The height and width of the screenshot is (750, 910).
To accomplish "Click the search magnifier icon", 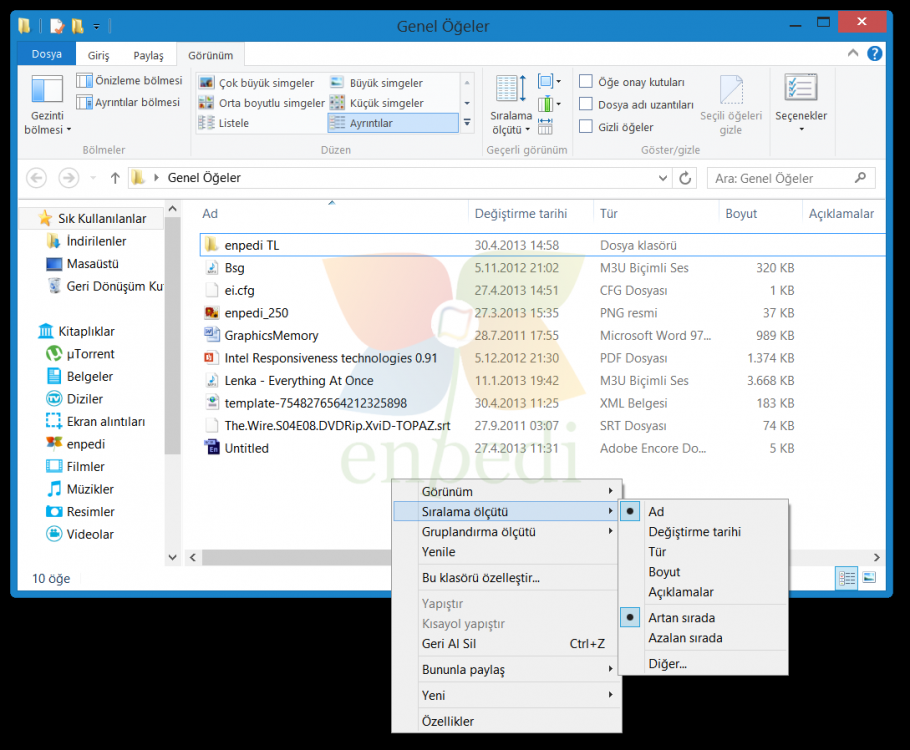I will pyautogui.click(x=861, y=178).
